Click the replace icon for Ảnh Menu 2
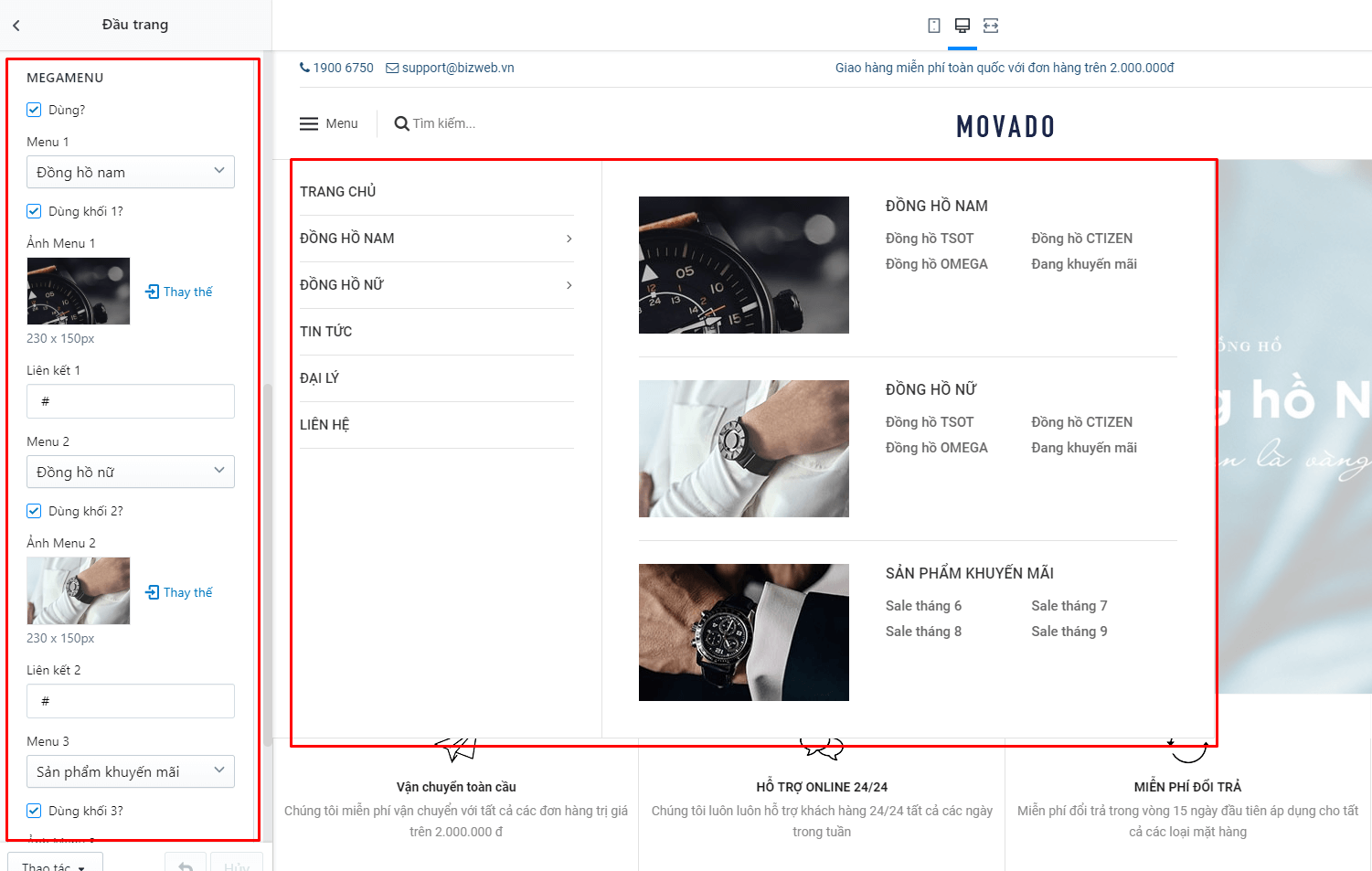The height and width of the screenshot is (871, 1372). [x=153, y=592]
